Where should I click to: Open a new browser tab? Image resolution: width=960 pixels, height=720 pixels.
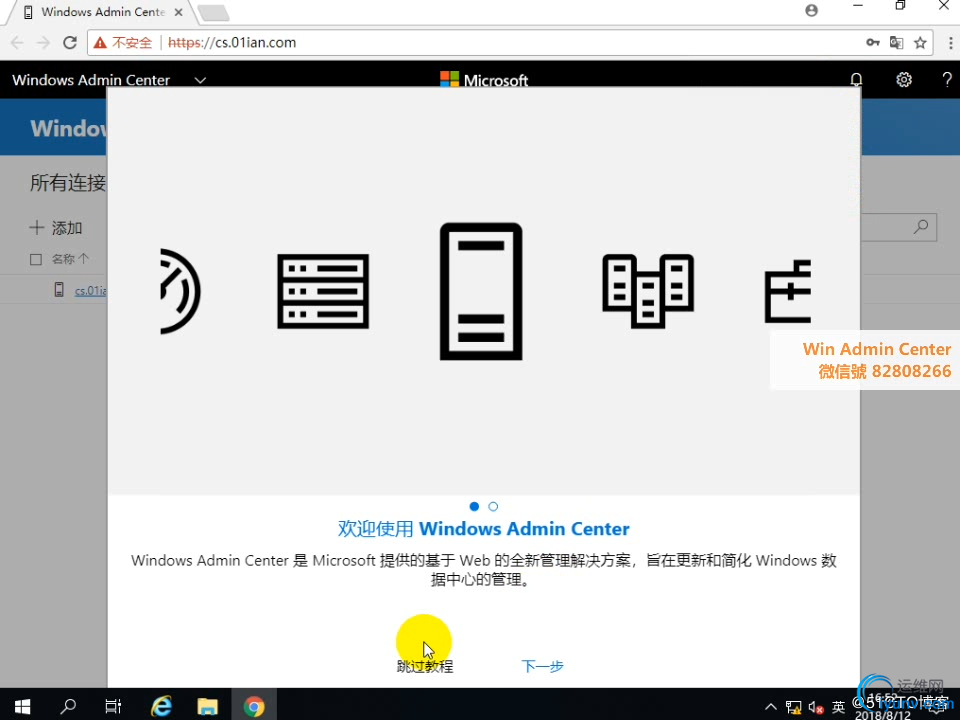pos(214,12)
